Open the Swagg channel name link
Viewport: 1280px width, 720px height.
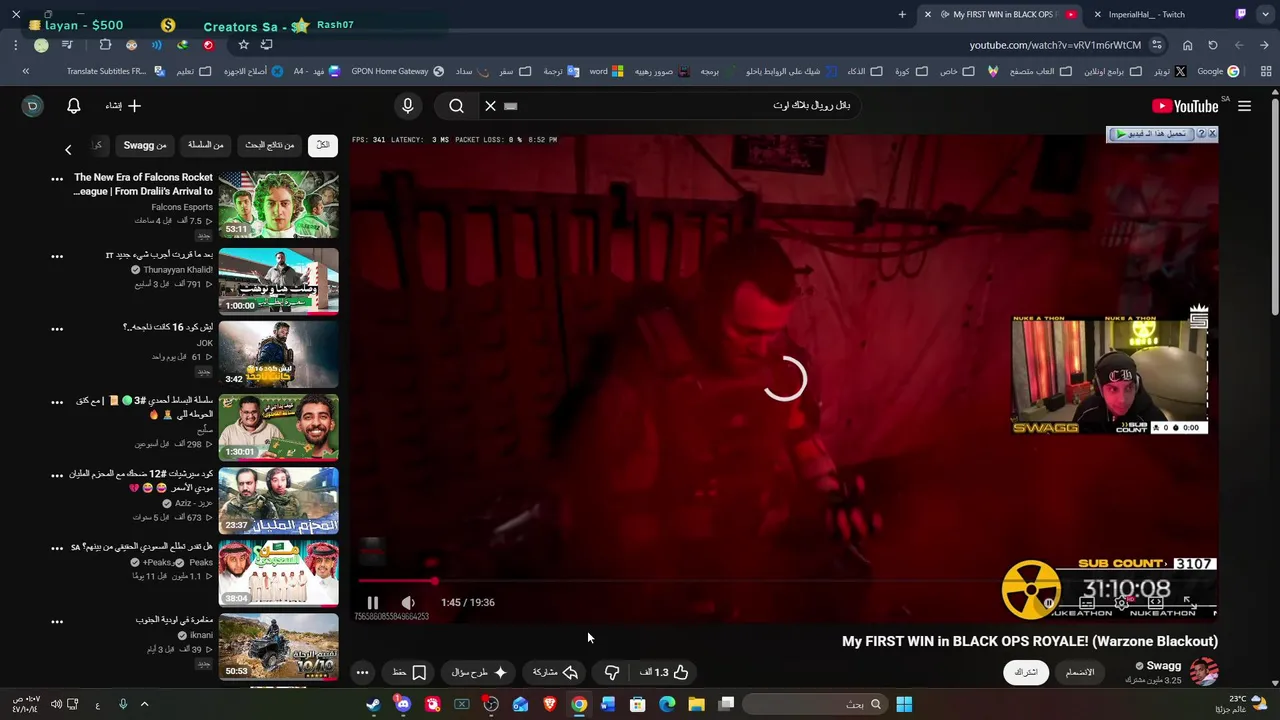(x=1163, y=666)
